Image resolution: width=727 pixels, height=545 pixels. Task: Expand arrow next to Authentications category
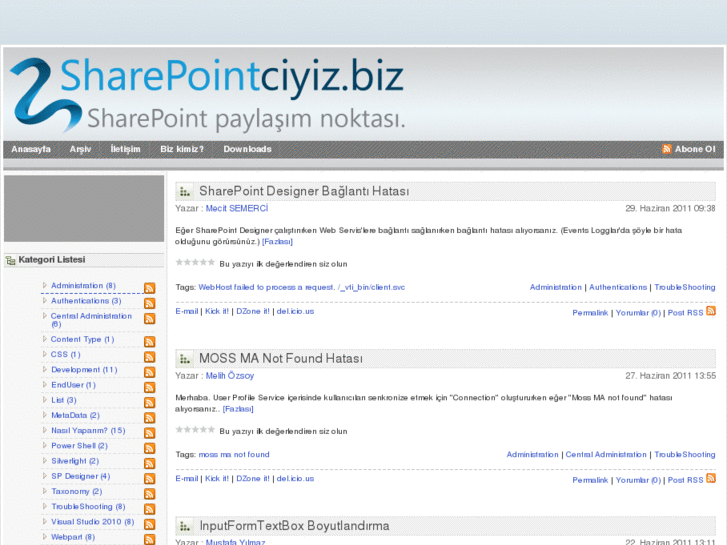click(x=45, y=301)
